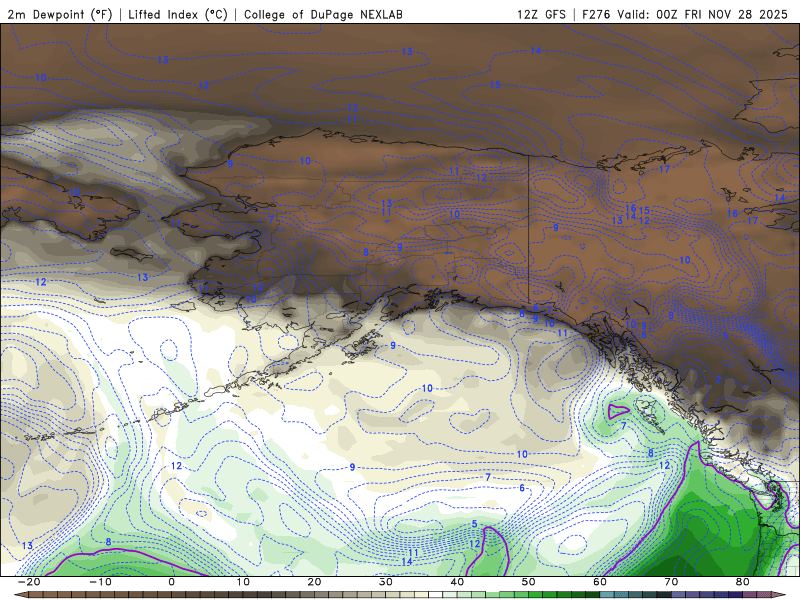Click the "0" label on the color scale

(x=171, y=582)
